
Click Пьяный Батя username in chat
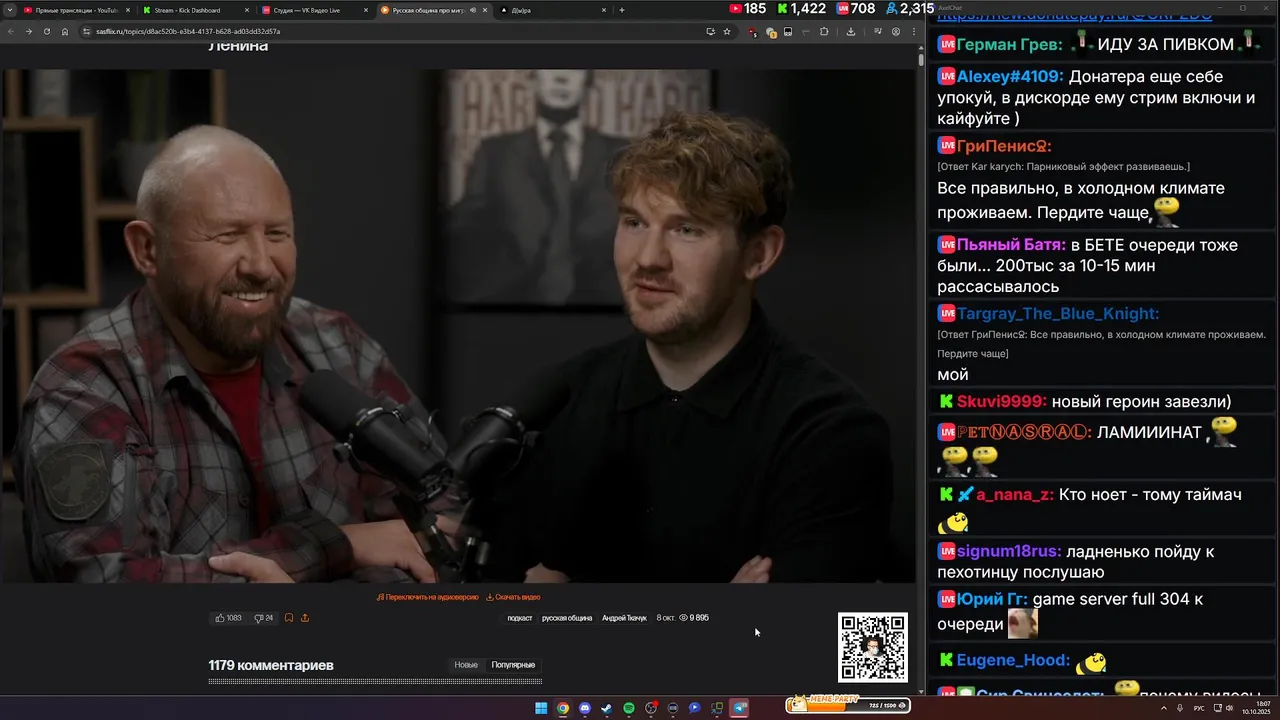pos(1011,245)
